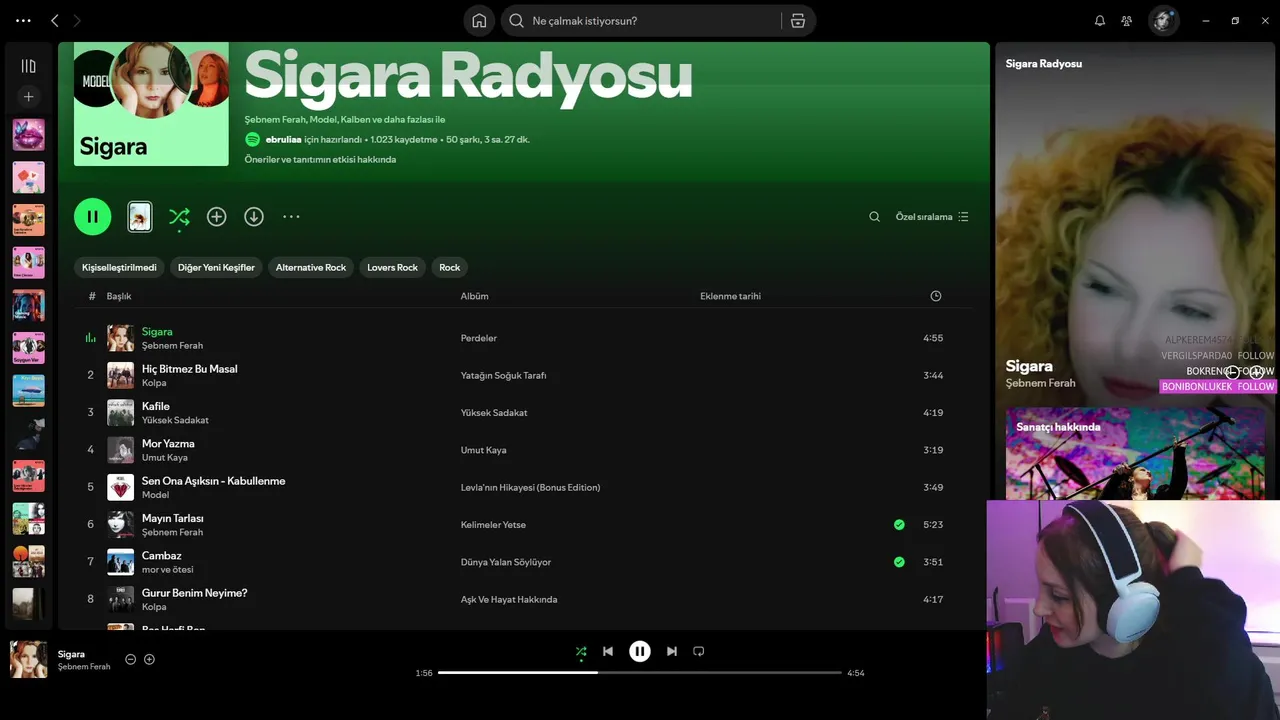The image size is (1280, 720).
Task: Click the playlist cover art Sigara
Action: 151,104
